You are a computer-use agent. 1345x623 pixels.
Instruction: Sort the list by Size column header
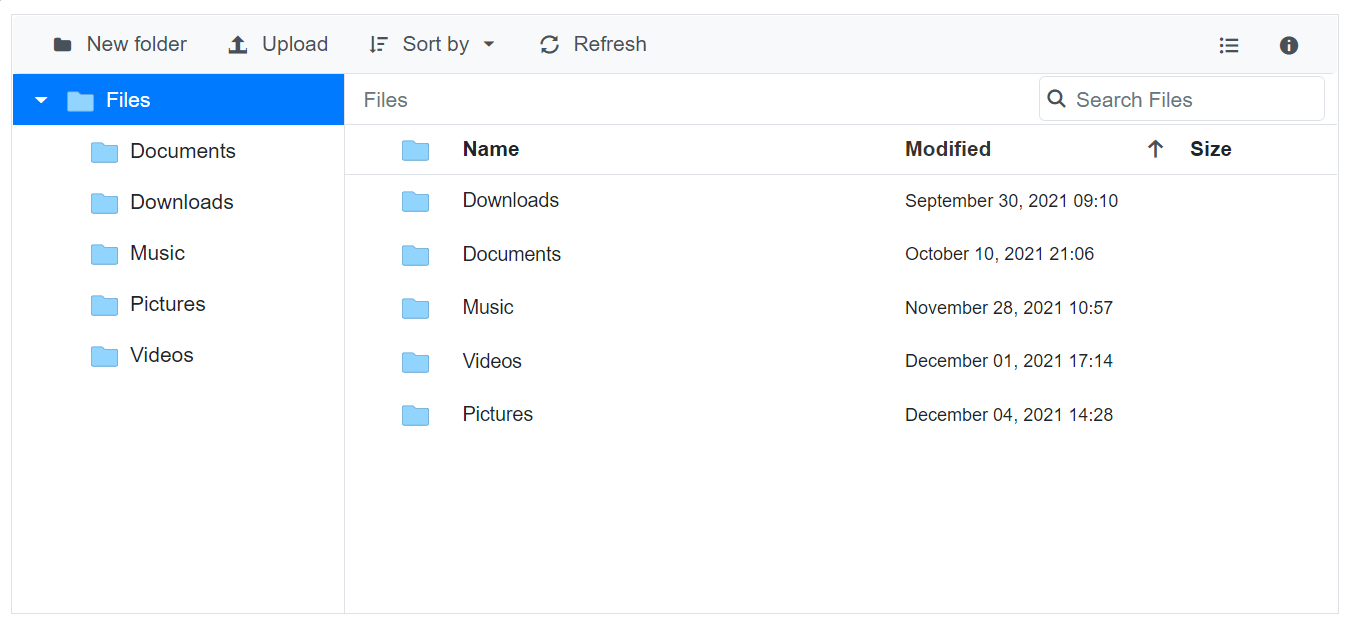click(1210, 149)
